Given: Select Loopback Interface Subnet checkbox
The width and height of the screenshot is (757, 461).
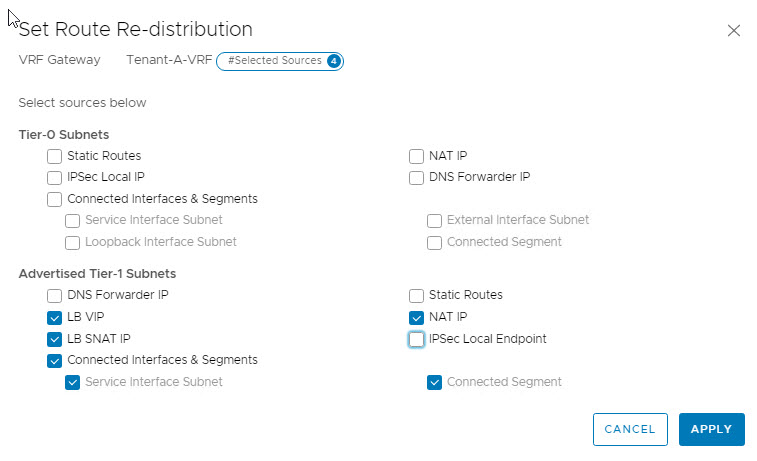Looking at the screenshot, I should 73,242.
